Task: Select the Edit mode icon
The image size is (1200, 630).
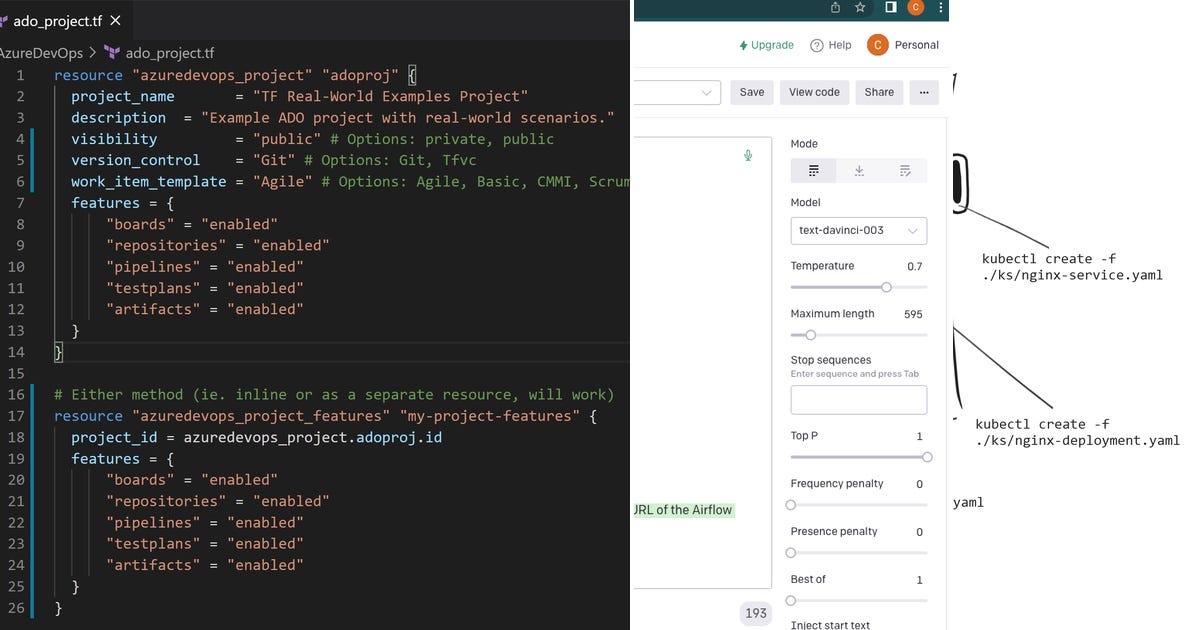Action: 905,171
